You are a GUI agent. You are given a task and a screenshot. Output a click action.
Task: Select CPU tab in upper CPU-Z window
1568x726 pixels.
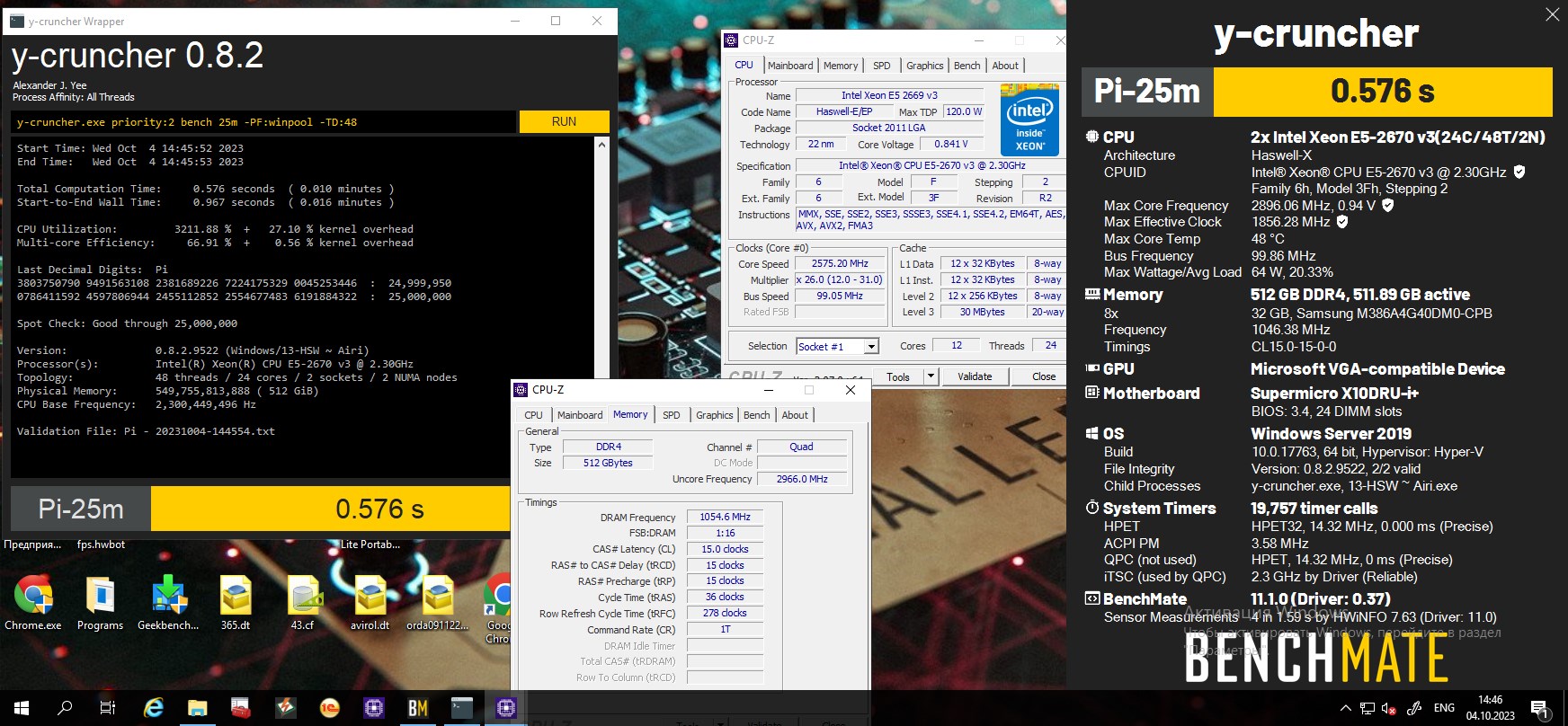744,65
